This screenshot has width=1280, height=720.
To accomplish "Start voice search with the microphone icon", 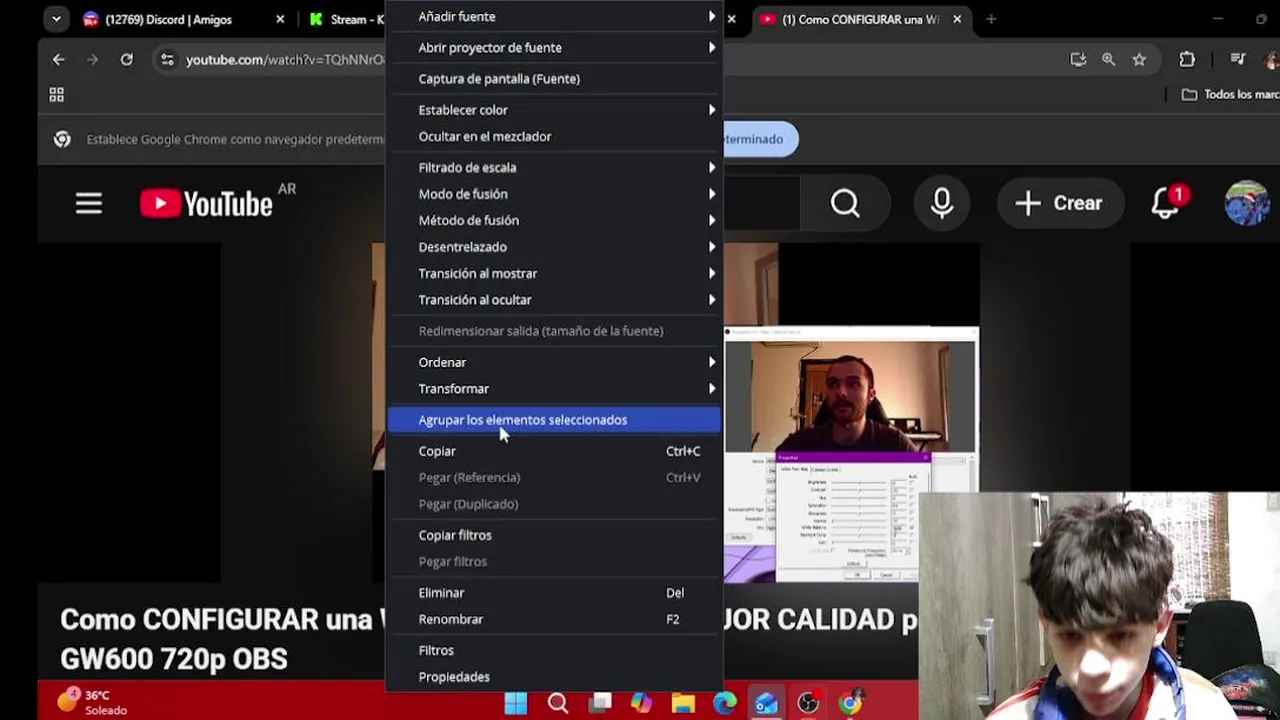I will (941, 204).
